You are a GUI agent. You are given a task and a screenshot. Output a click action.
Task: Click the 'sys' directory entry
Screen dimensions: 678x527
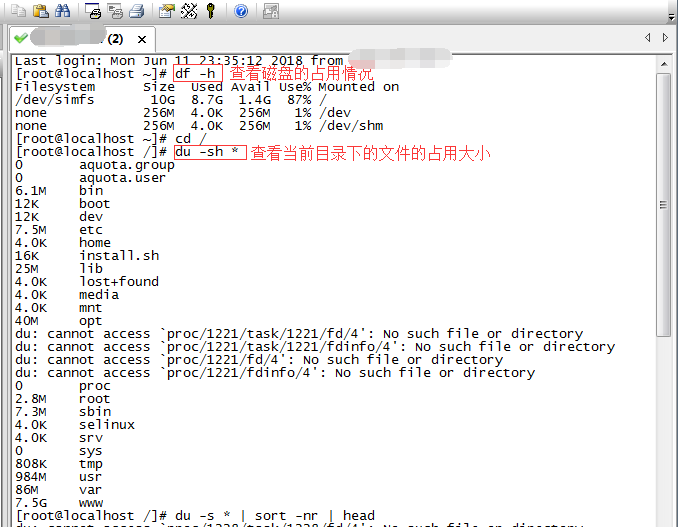click(x=90, y=451)
